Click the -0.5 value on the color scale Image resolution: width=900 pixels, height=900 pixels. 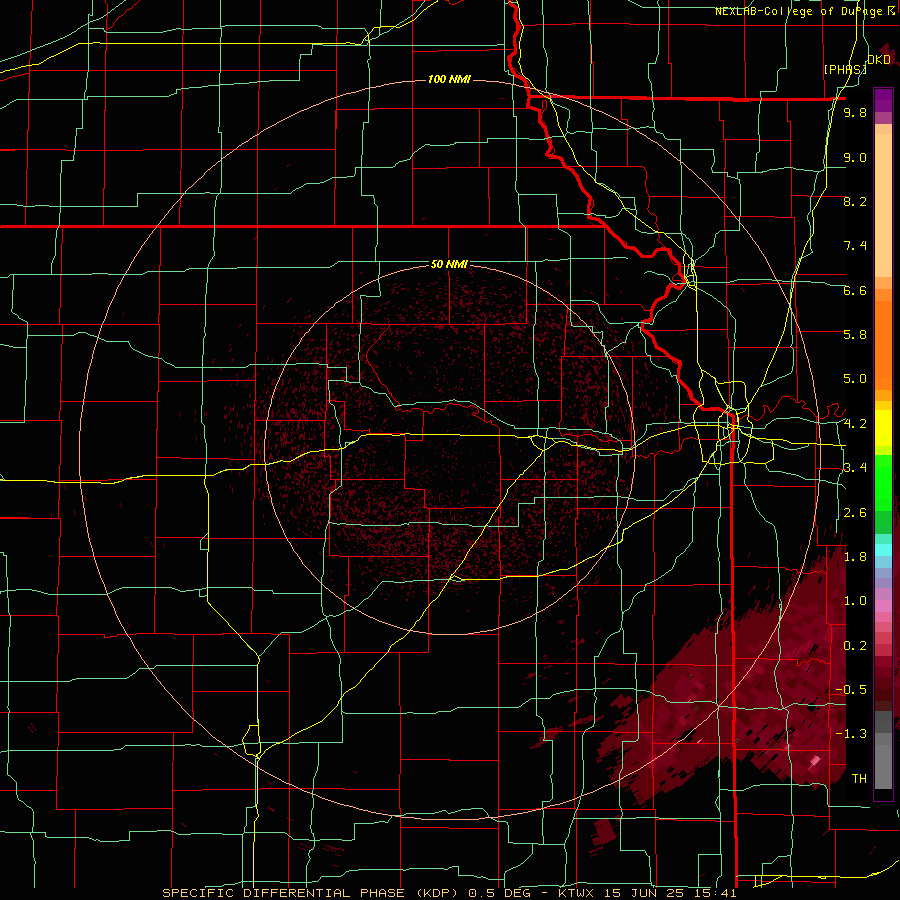click(x=851, y=690)
